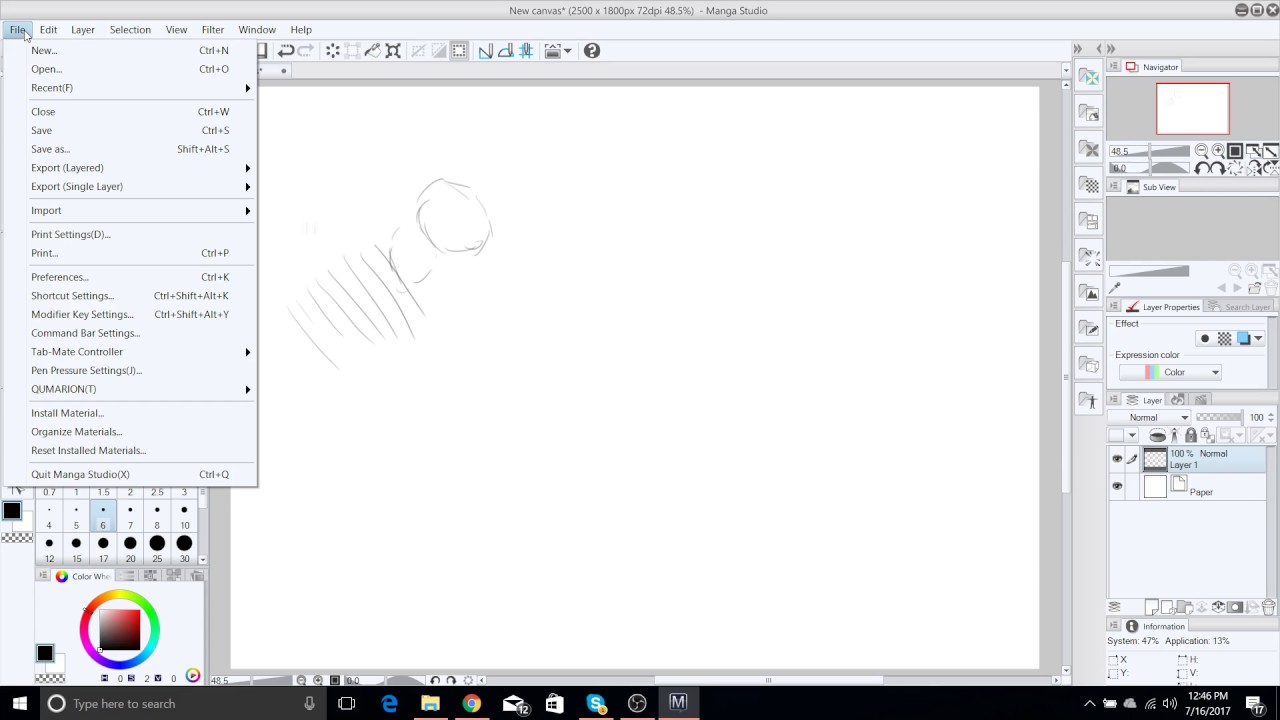Image resolution: width=1280 pixels, height=720 pixels.
Task: Open the Edit menu
Action: coord(48,30)
